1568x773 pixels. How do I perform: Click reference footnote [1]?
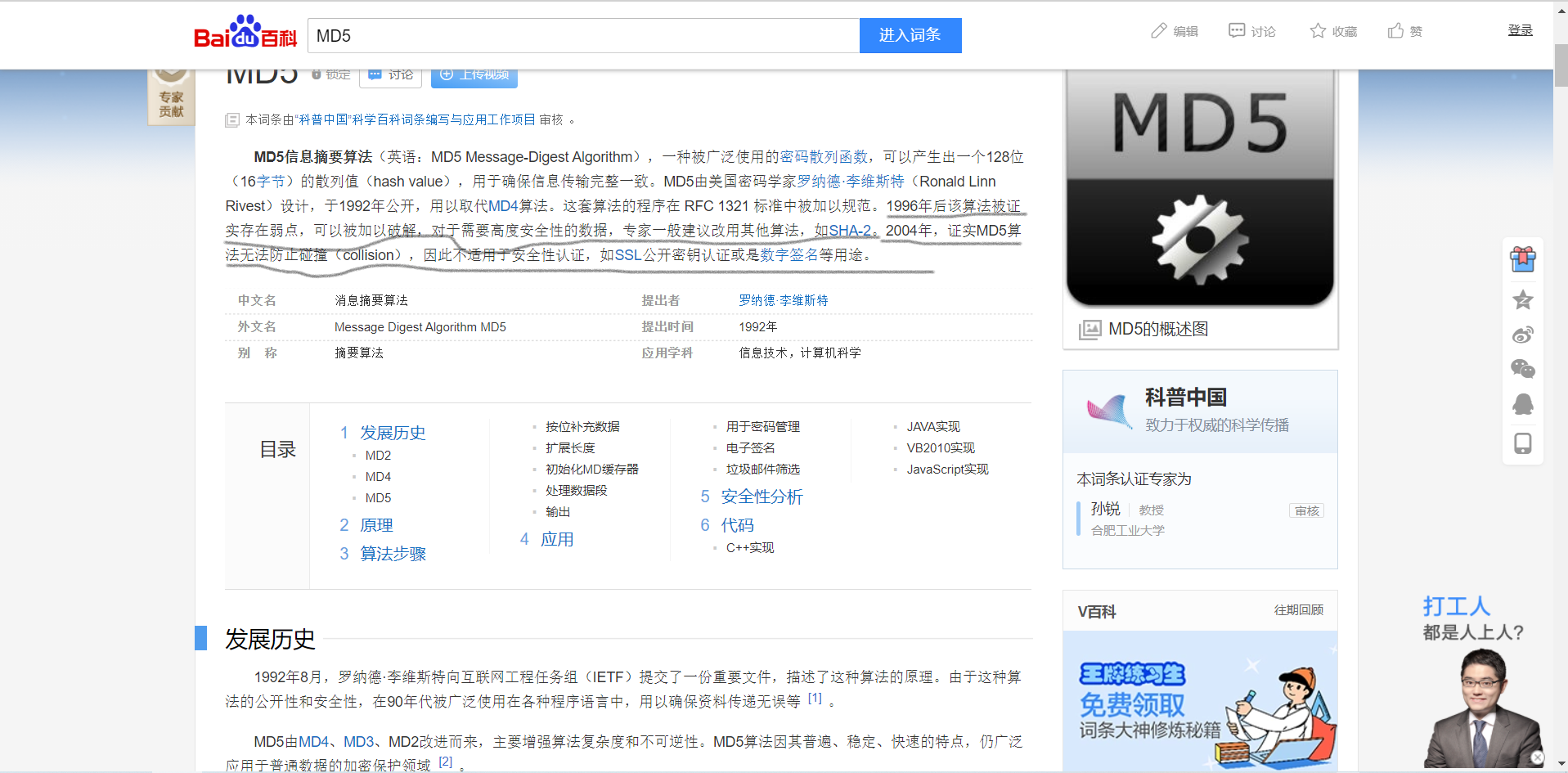(815, 699)
